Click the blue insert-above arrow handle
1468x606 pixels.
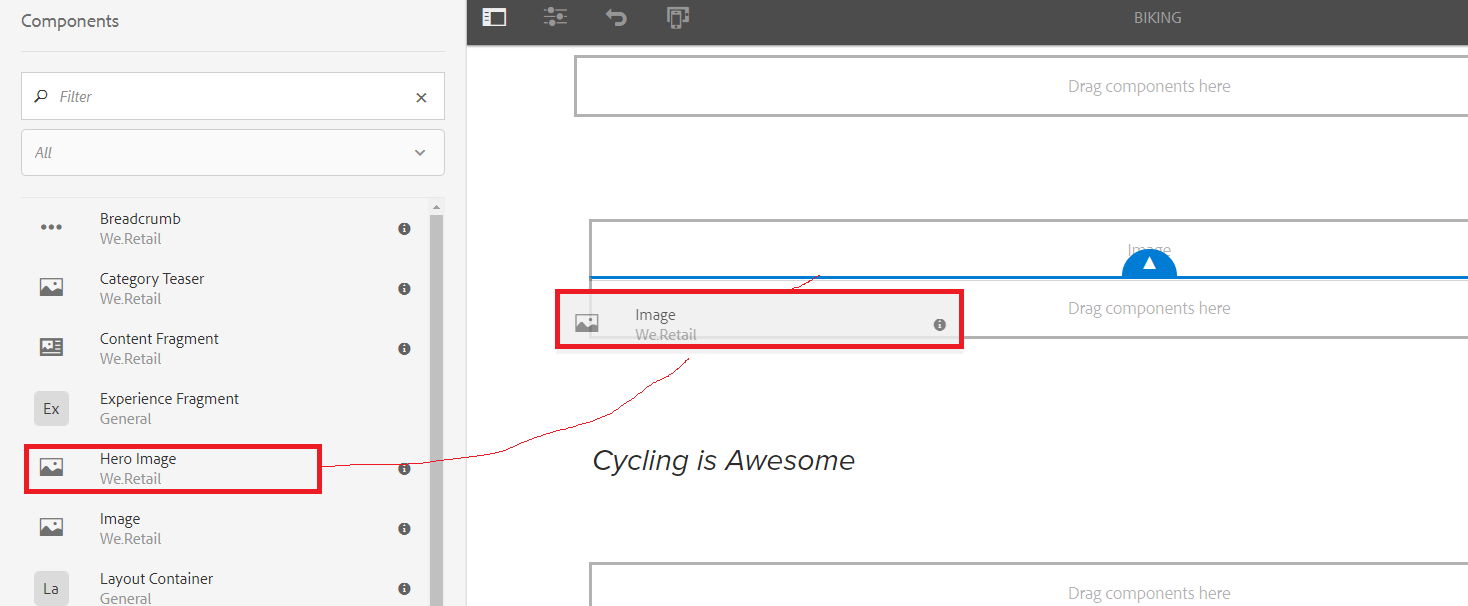click(1149, 264)
